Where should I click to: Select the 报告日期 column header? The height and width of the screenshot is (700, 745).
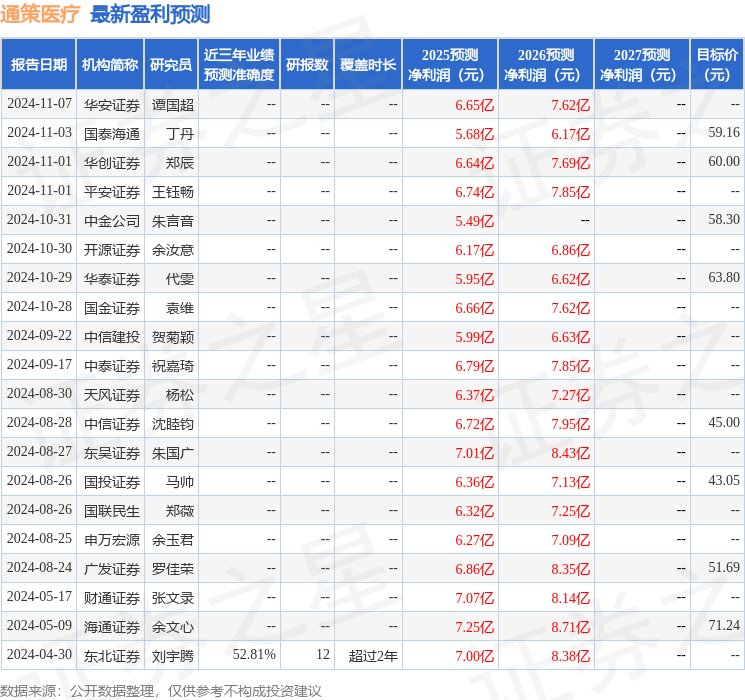pyautogui.click(x=38, y=65)
